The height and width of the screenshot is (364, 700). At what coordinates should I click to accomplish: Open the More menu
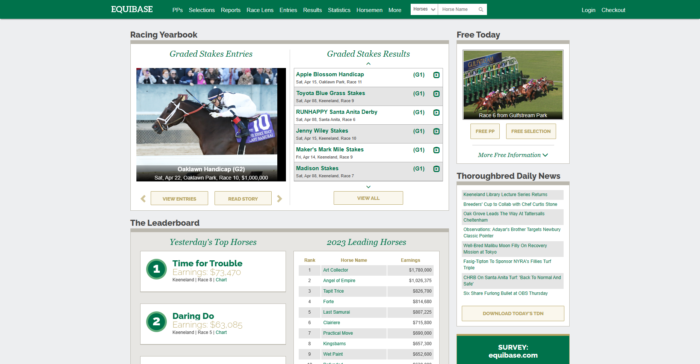tap(395, 10)
